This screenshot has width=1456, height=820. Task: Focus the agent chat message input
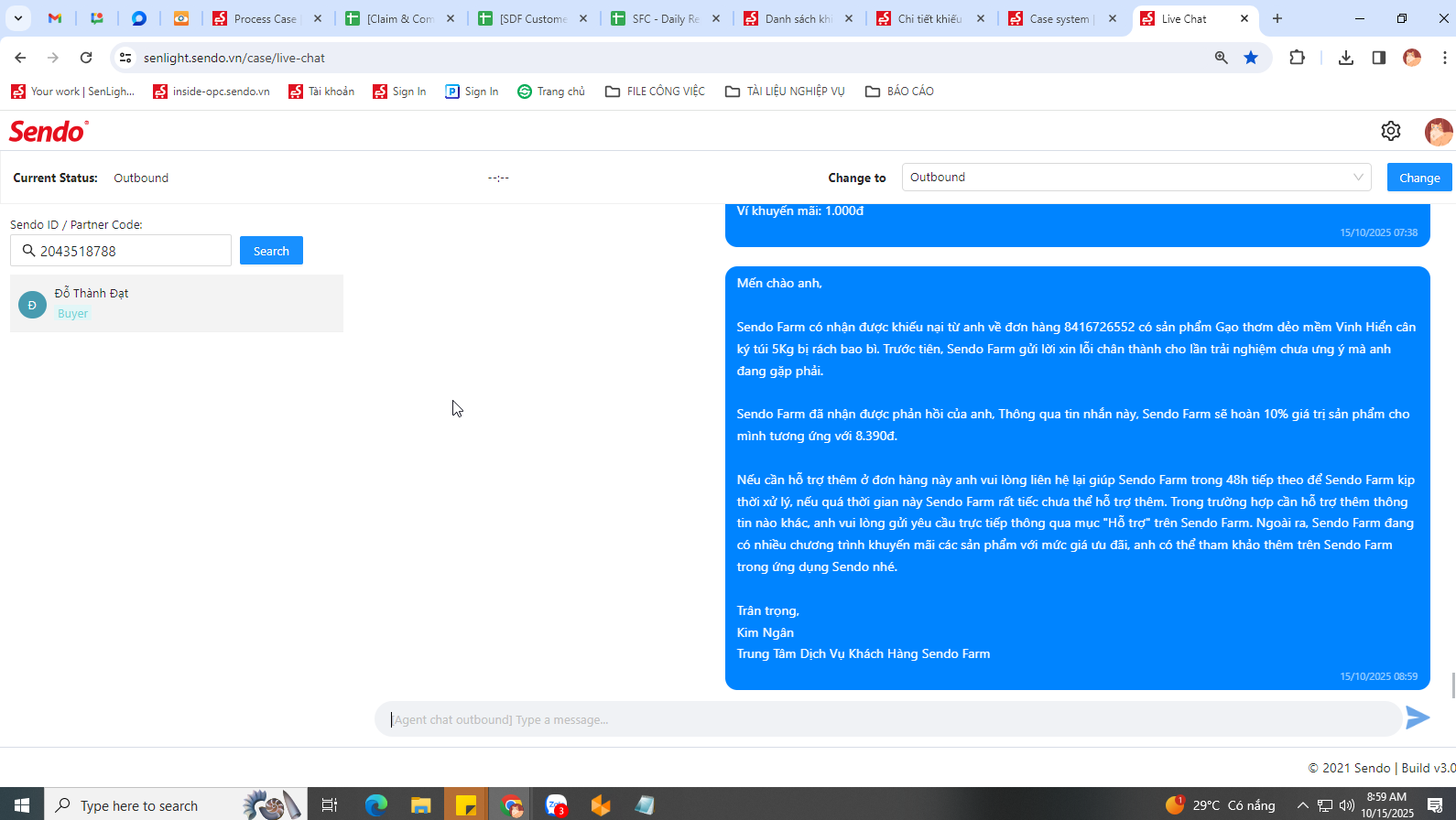click(x=888, y=719)
